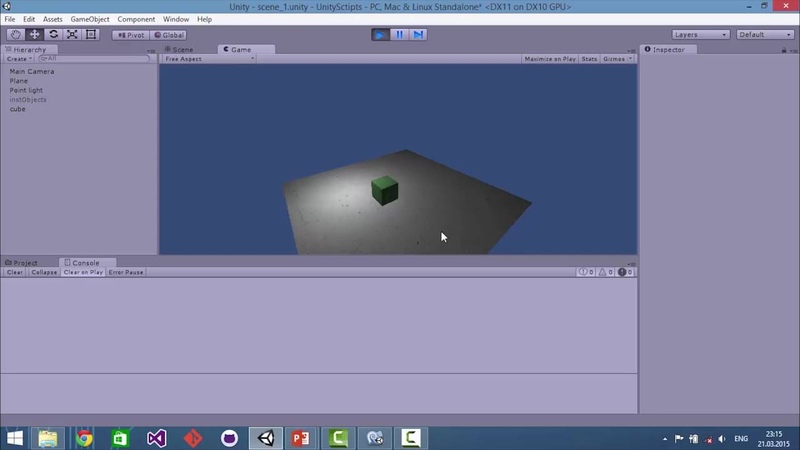Open the red Git app on taskbar
800x450 pixels.
tap(193, 438)
